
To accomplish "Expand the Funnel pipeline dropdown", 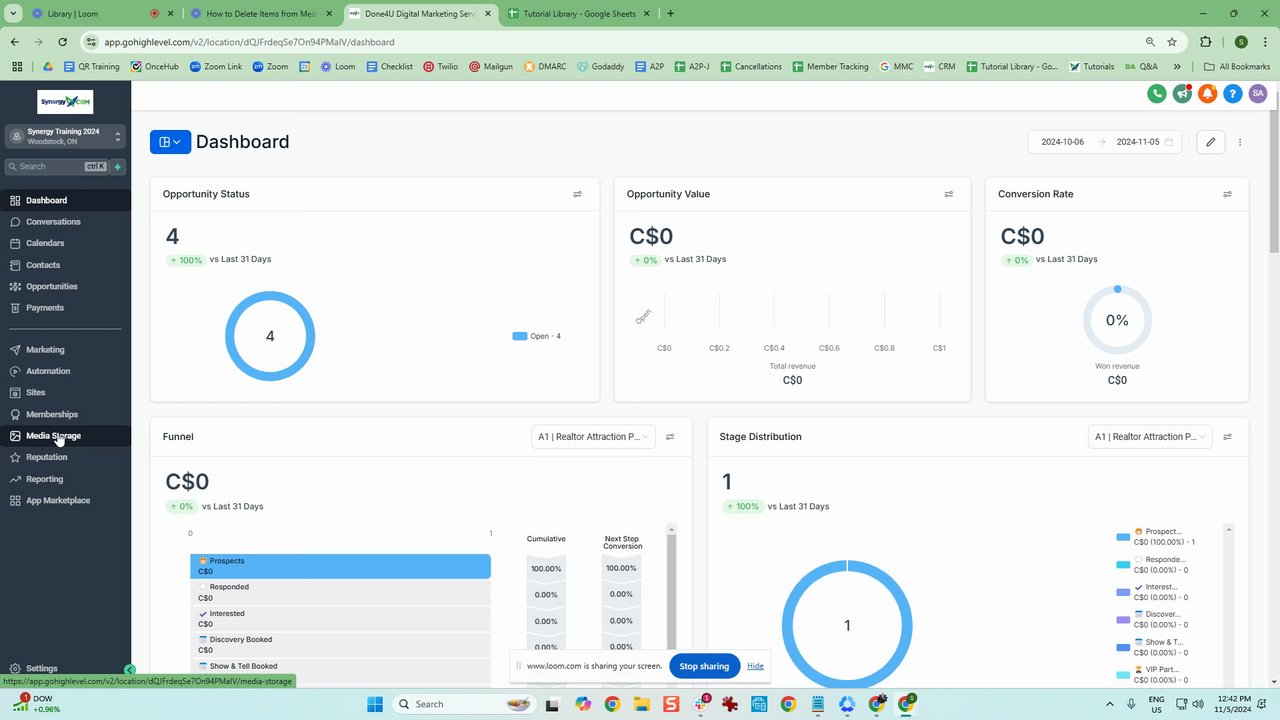I will 594,437.
